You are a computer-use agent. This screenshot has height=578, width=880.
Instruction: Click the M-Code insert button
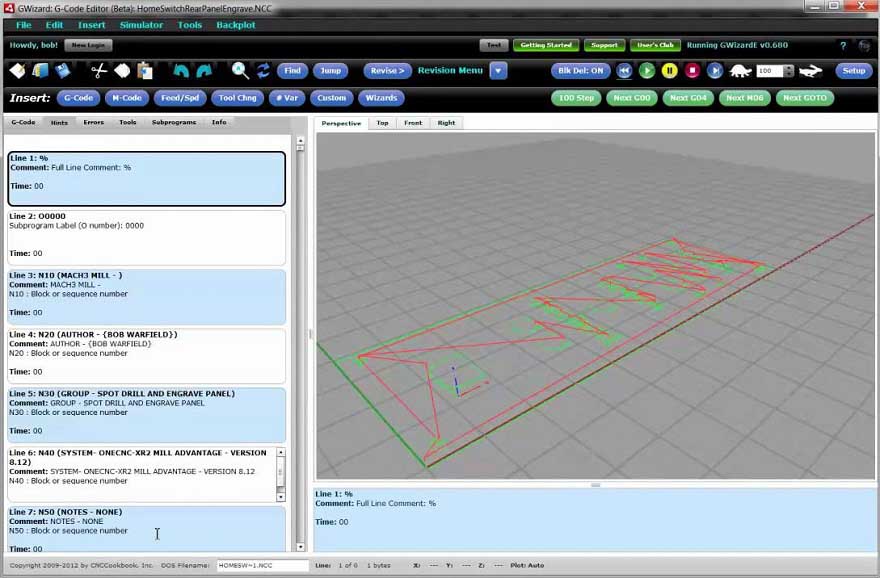coord(127,98)
